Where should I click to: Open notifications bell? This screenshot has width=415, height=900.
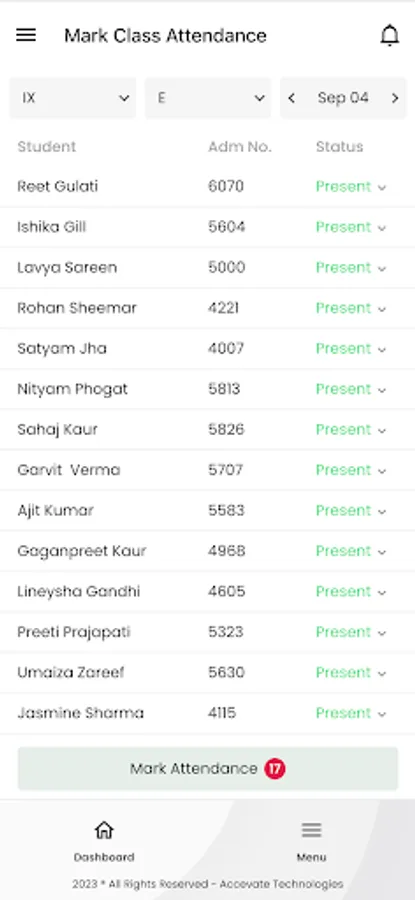(390, 36)
